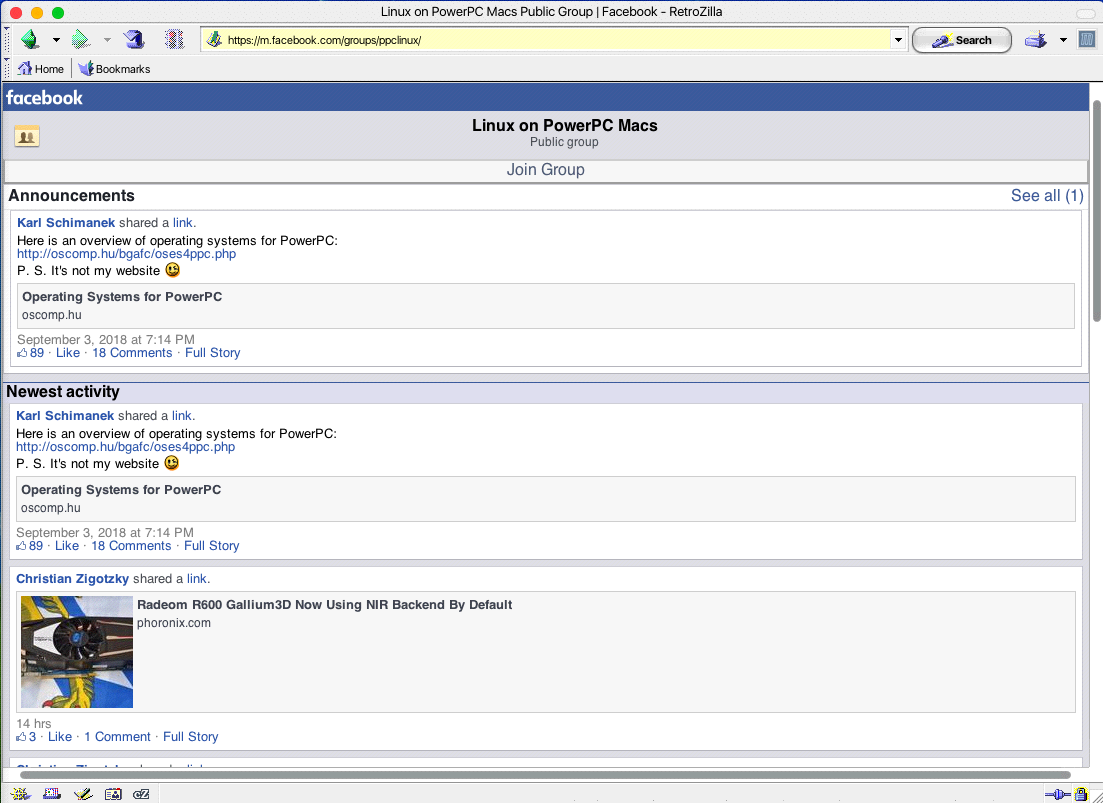Print the page with the printer icon
The height and width of the screenshot is (803, 1103).
click(1035, 40)
